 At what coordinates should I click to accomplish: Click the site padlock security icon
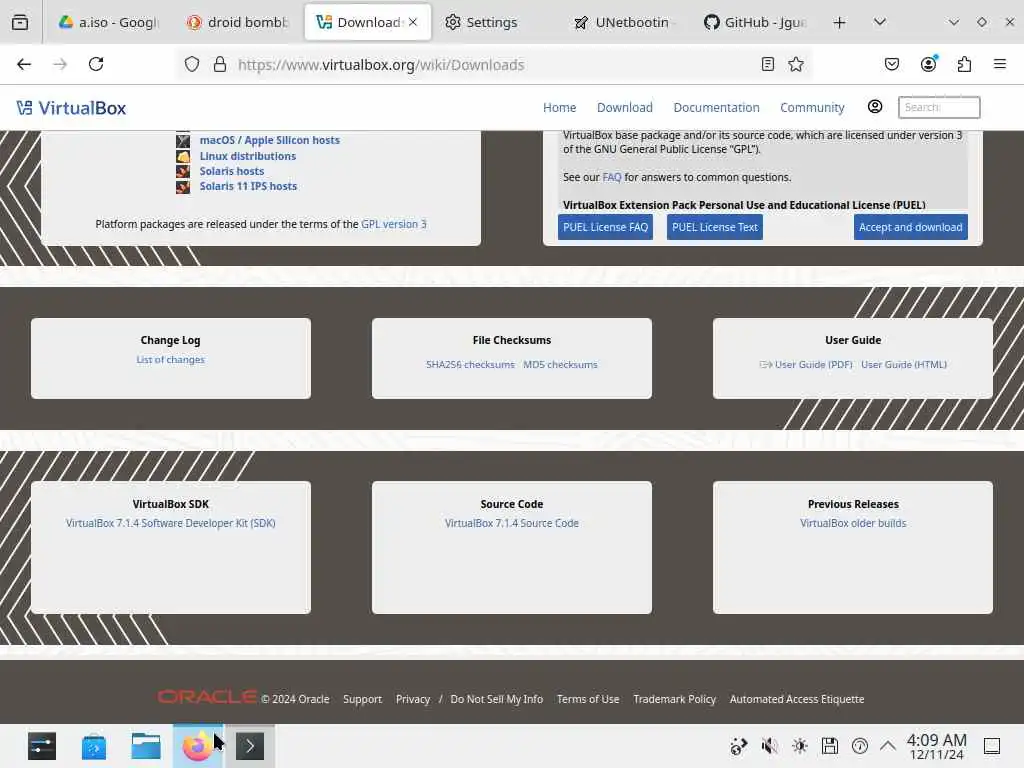[x=220, y=64]
